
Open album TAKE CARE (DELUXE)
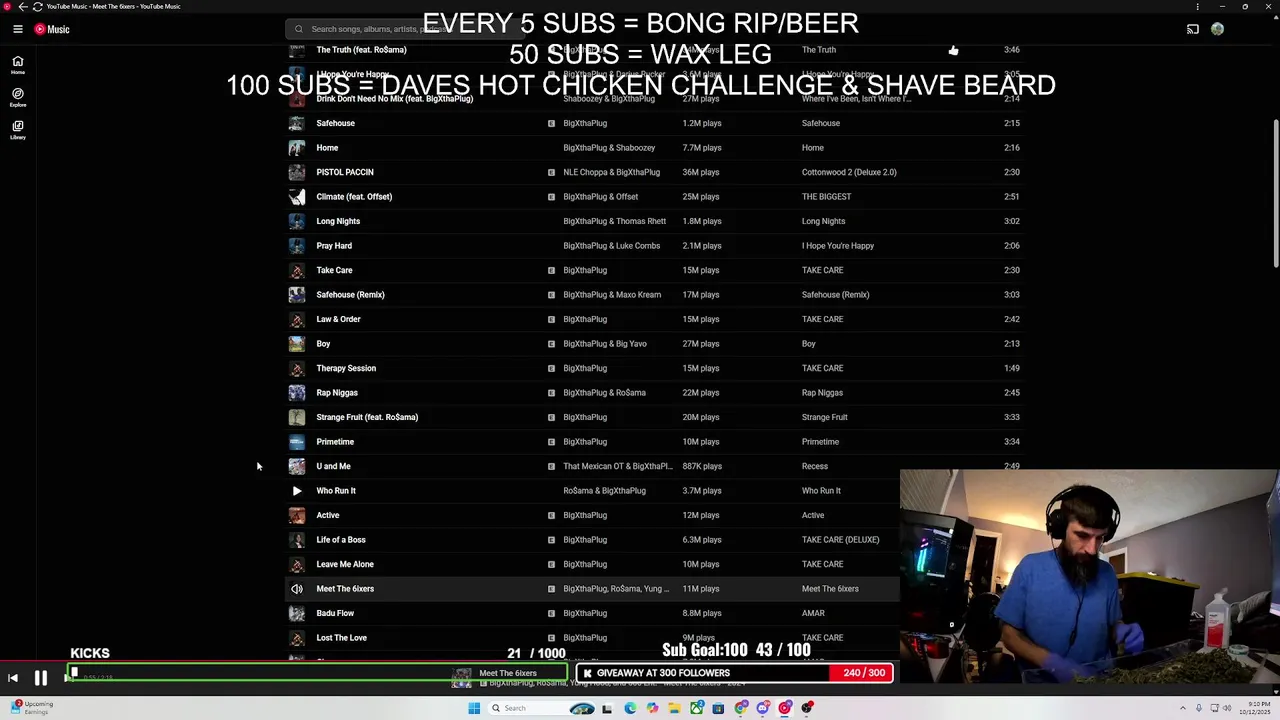click(x=840, y=539)
